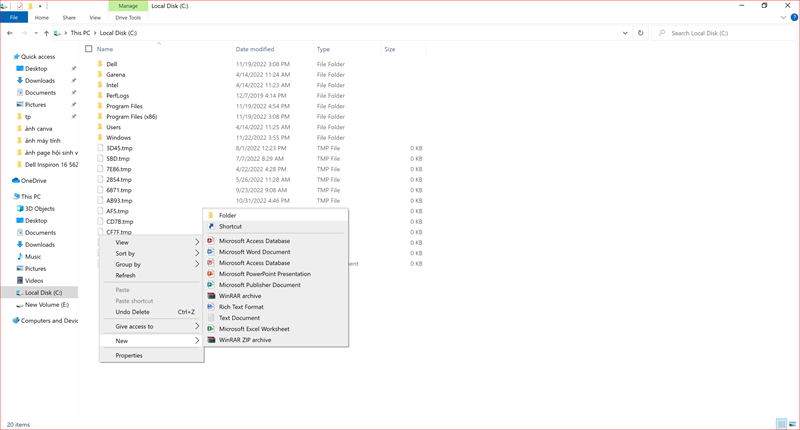Open the View ribbon tab
The image size is (800, 430).
pyautogui.click(x=95, y=18)
